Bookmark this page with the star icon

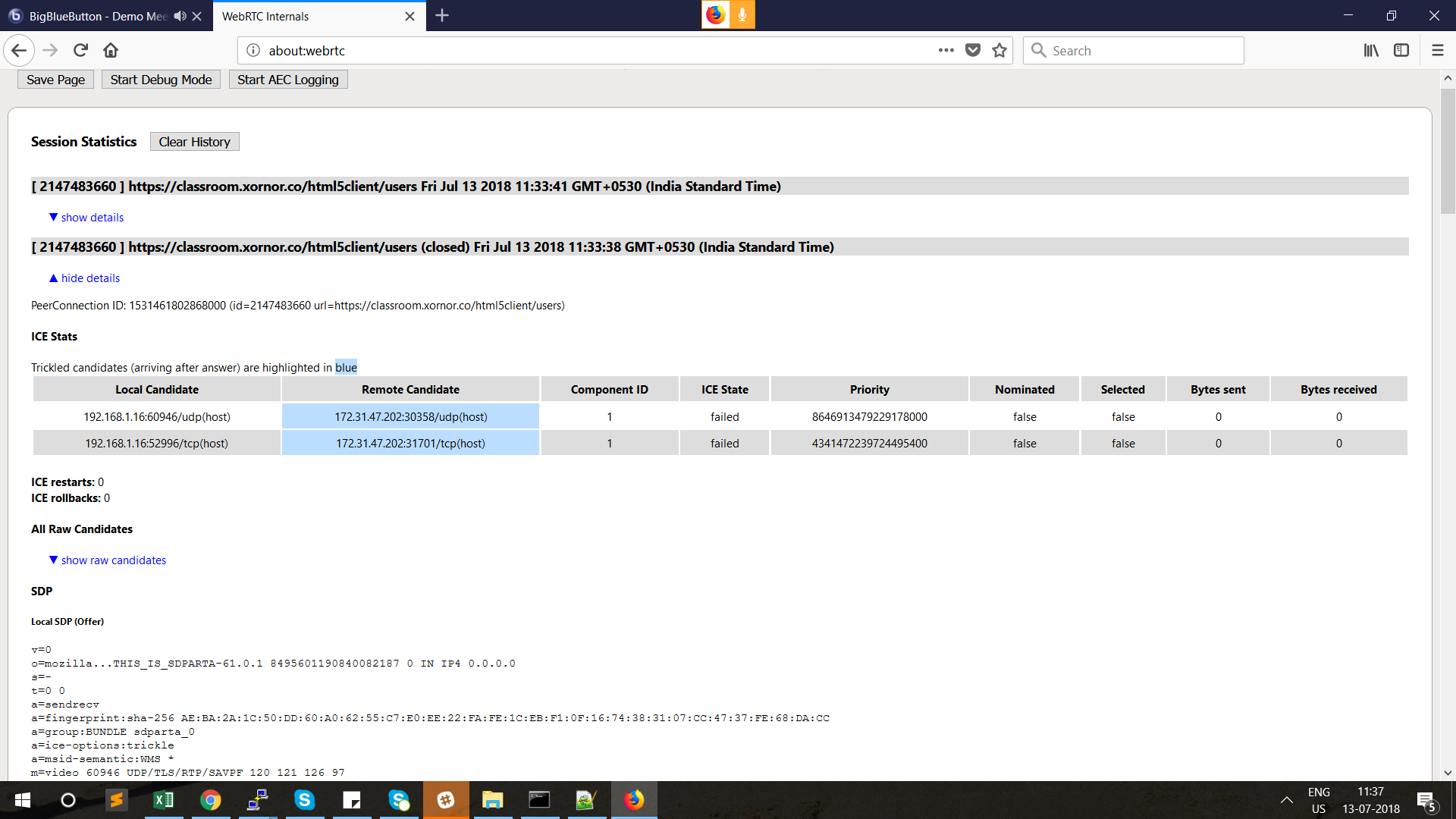point(999,50)
